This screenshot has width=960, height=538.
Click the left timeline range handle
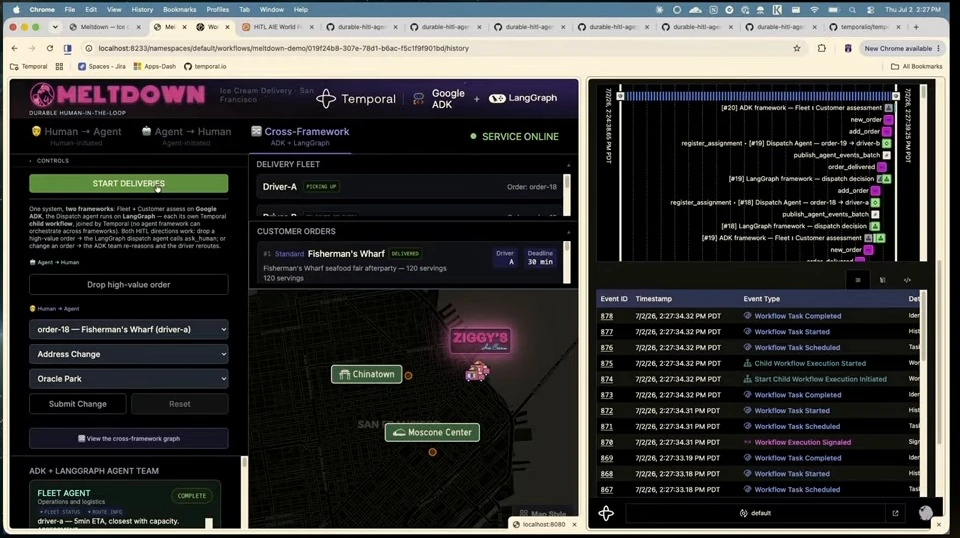pos(620,96)
